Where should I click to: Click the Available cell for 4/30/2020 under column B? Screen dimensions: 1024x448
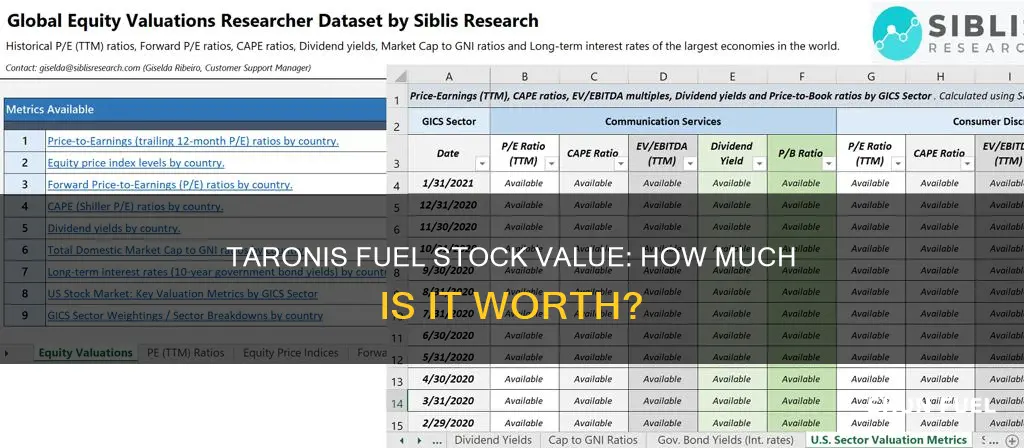(524, 379)
